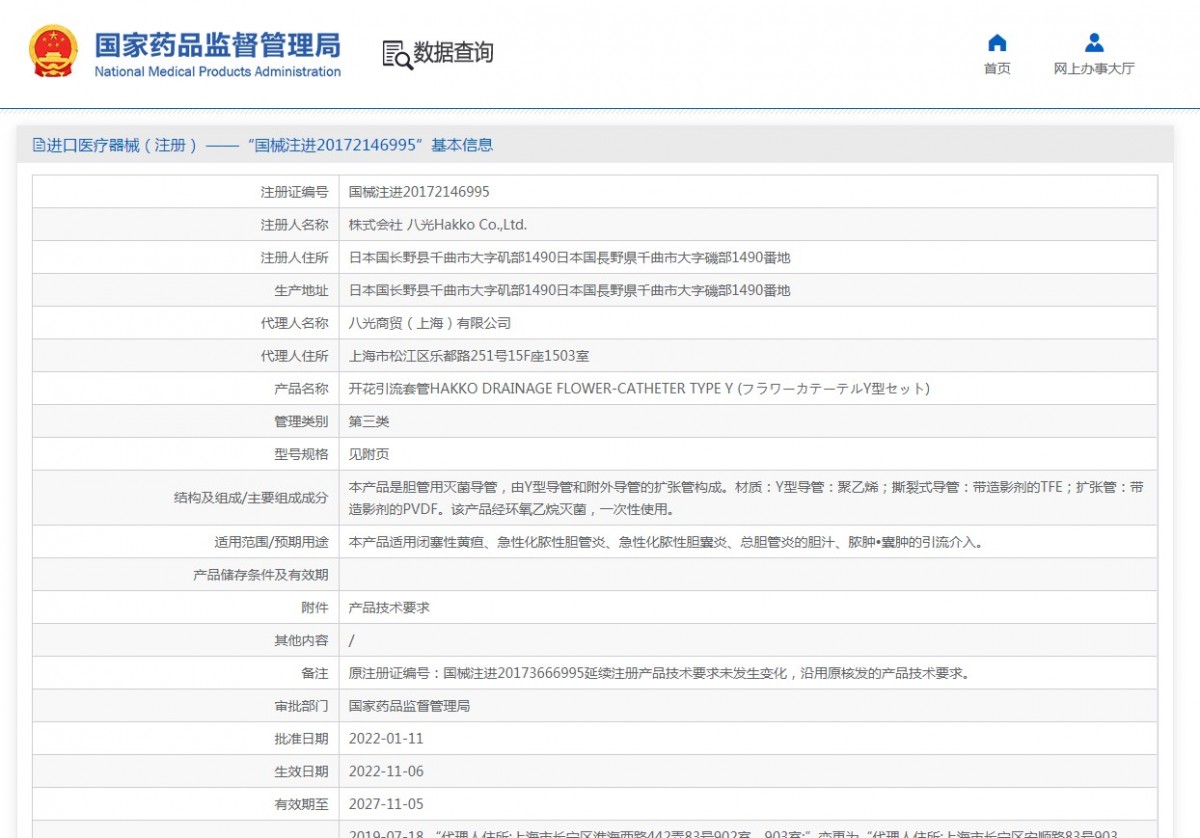Click the 产品名称 label
This screenshot has width=1200, height=838.
point(301,389)
